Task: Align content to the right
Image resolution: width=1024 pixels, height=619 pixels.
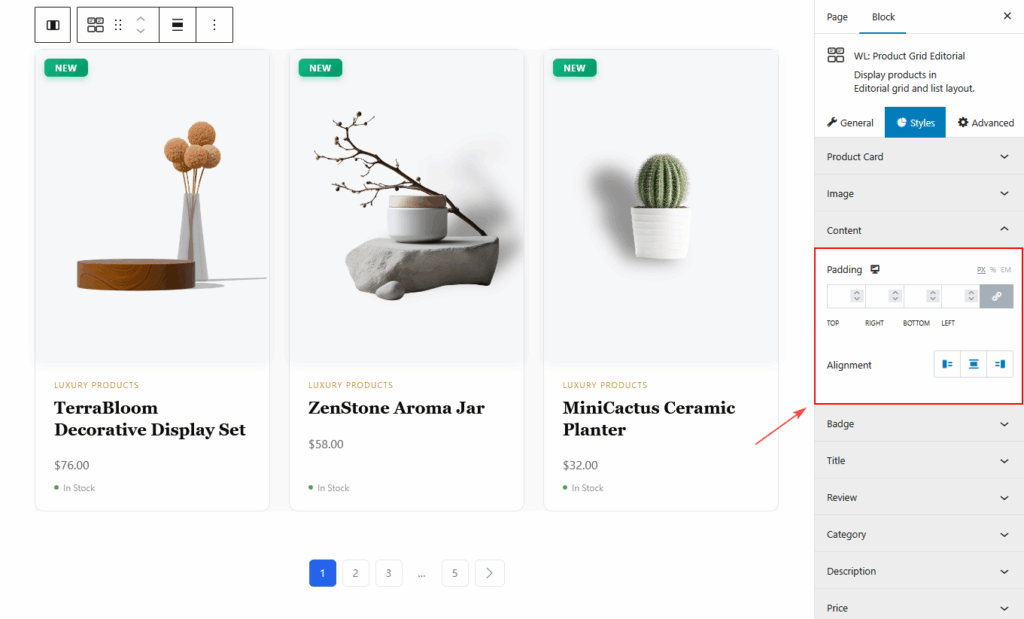Action: pos(999,365)
